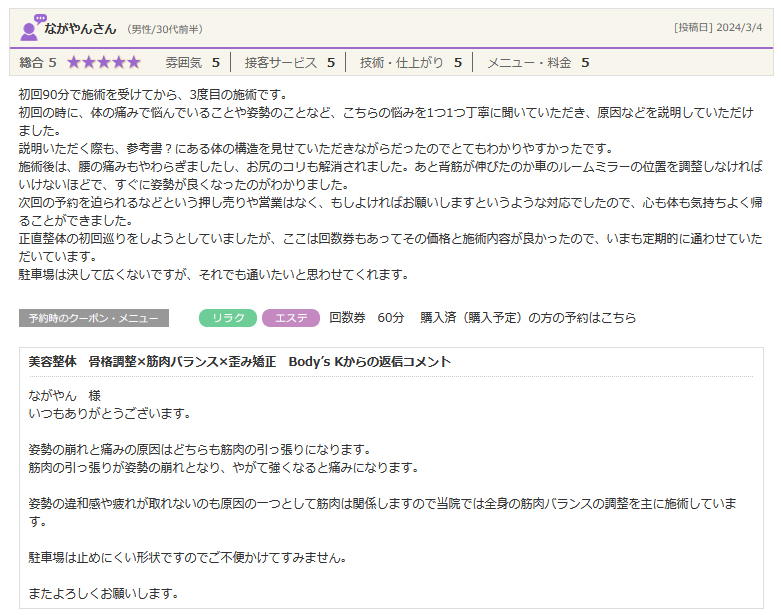Click the fifth (last) rating star
This screenshot has height=615, width=781.
134,62
